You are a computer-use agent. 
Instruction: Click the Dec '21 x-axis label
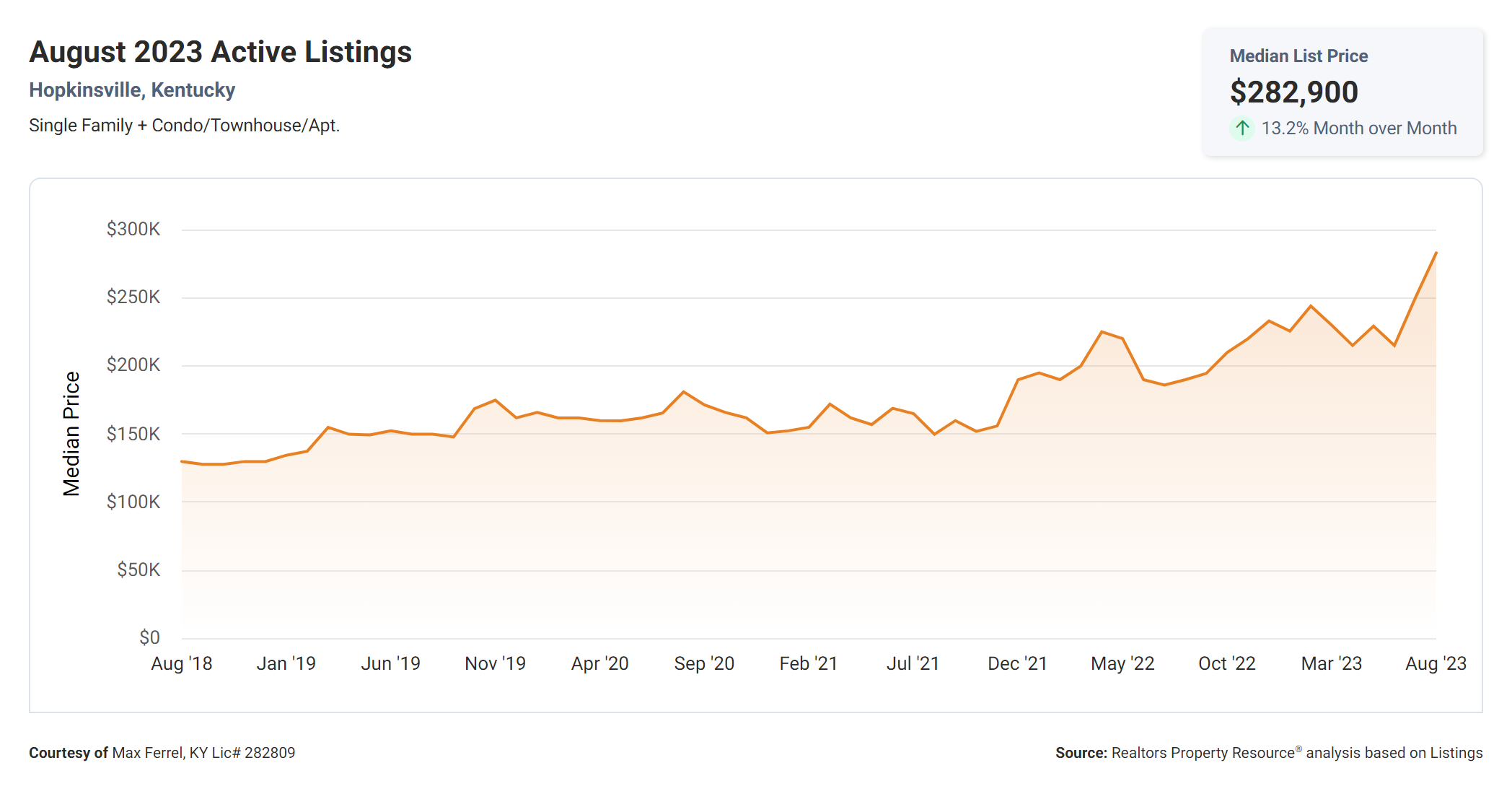pyautogui.click(x=1017, y=664)
